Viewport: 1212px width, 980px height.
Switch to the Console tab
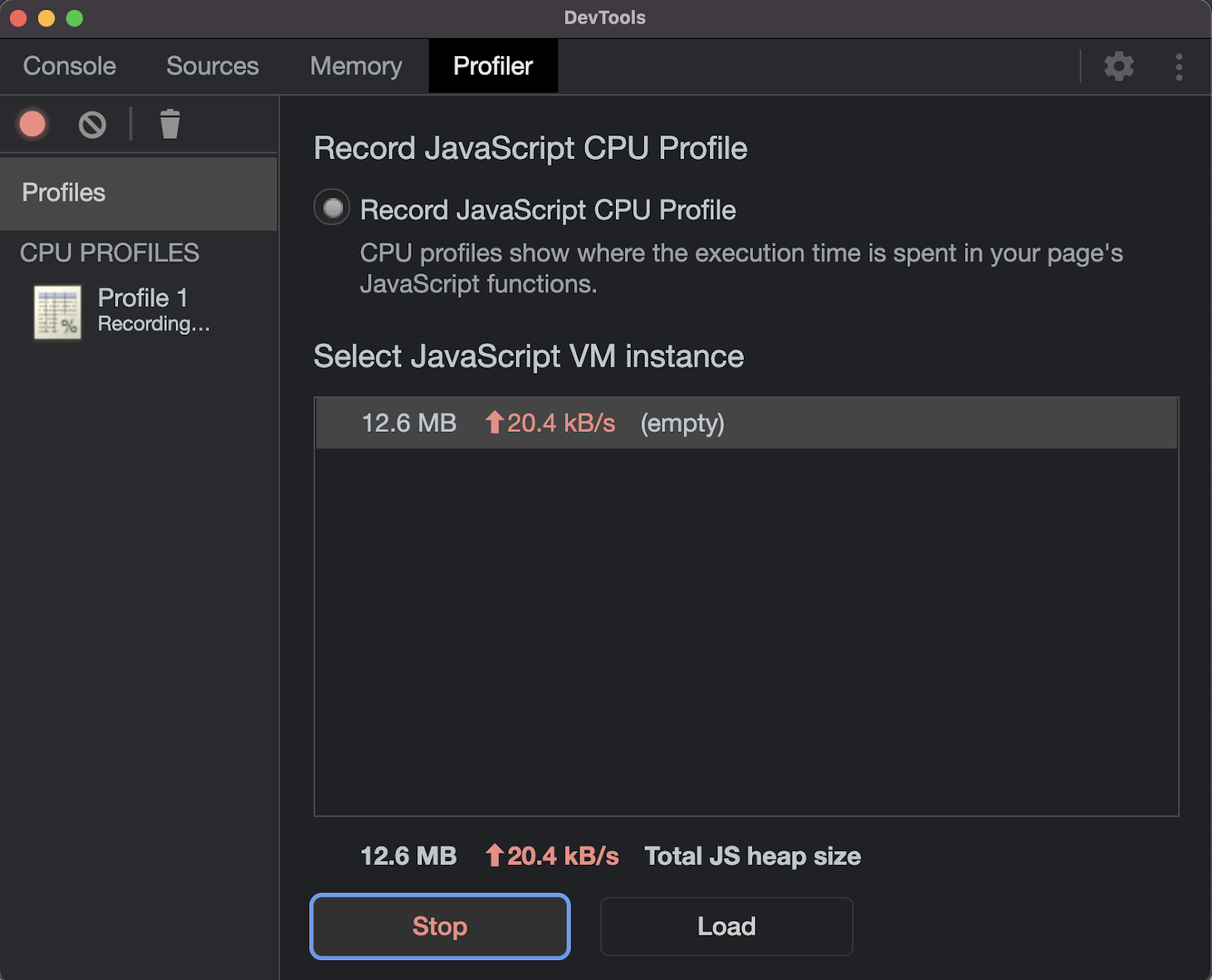(70, 67)
